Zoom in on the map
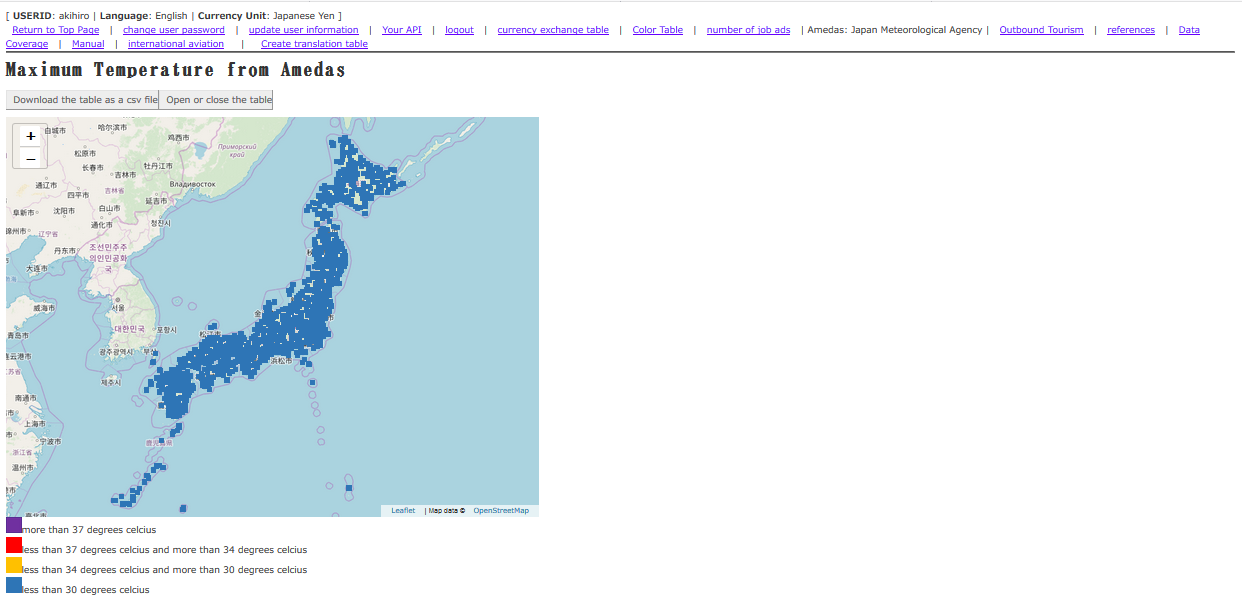Viewport: 1242px width, 611px height. [x=31, y=136]
